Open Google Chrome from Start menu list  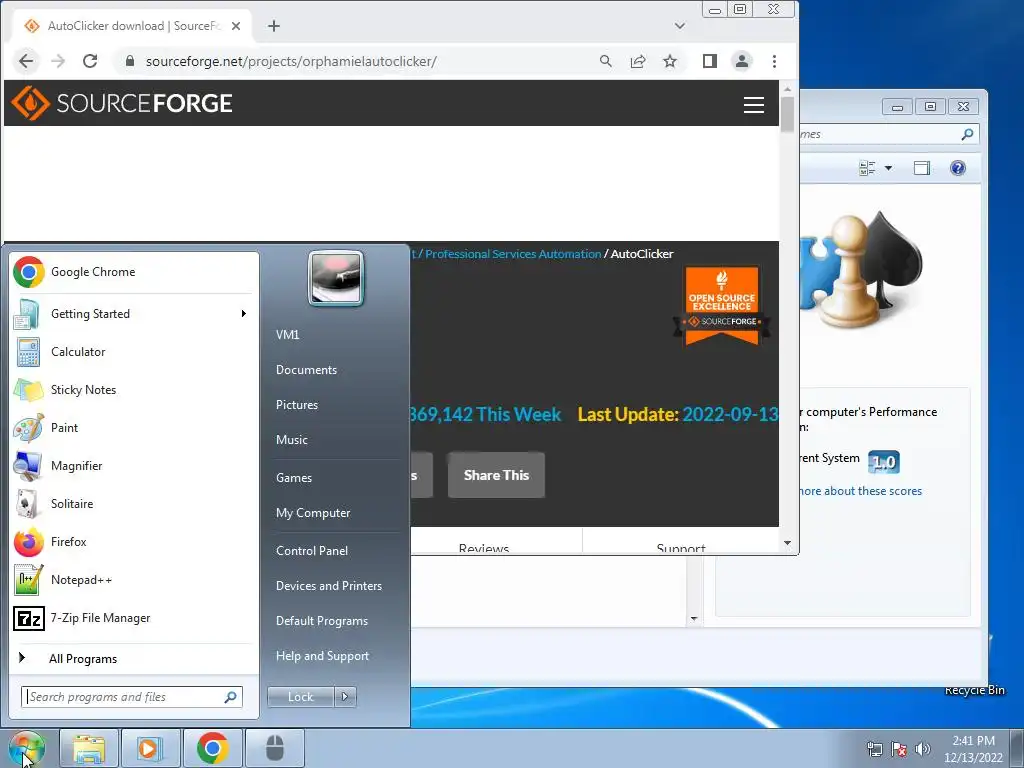tap(134, 272)
